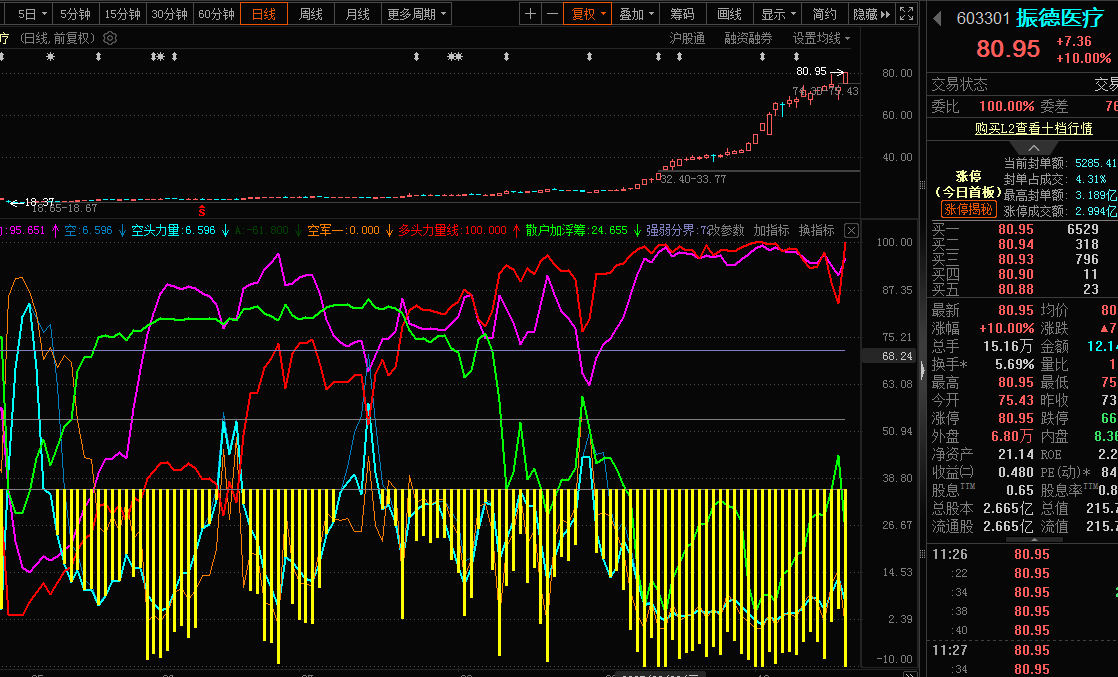Switch to the 周线 weekly tab
The height and width of the screenshot is (677, 1118).
(311, 14)
